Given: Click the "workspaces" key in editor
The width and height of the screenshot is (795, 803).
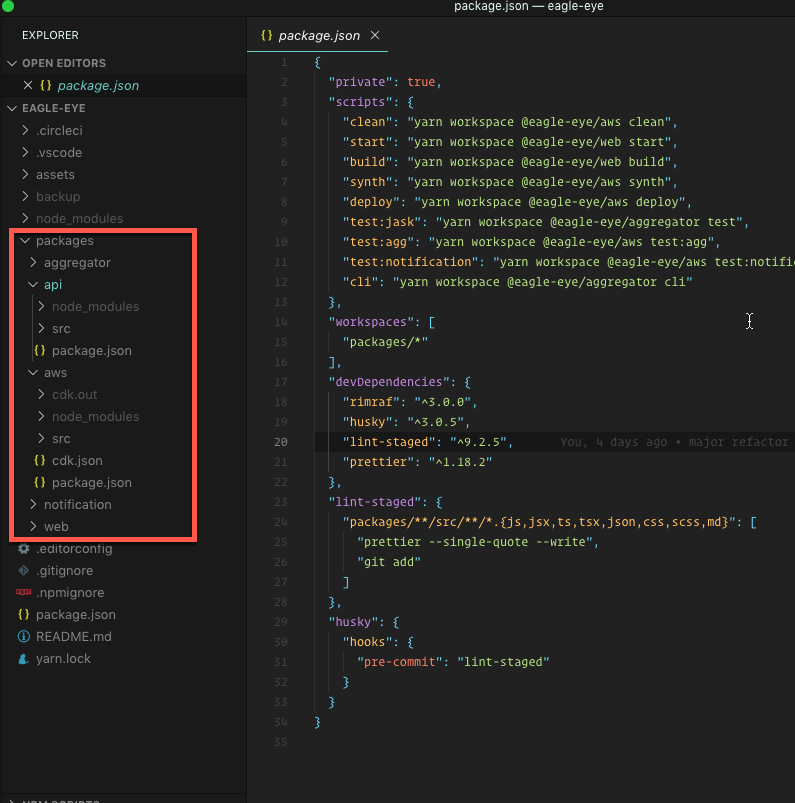Looking at the screenshot, I should click(371, 322).
